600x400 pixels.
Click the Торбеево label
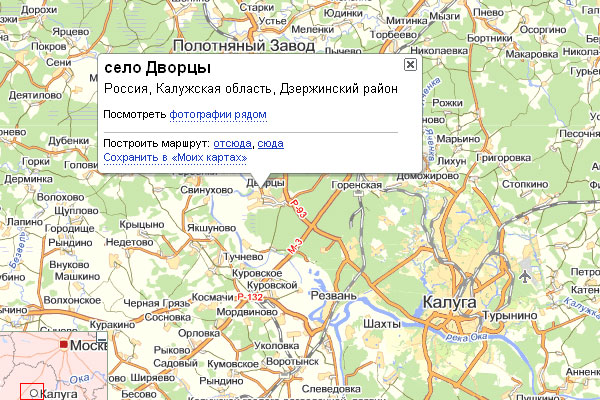coord(393,34)
